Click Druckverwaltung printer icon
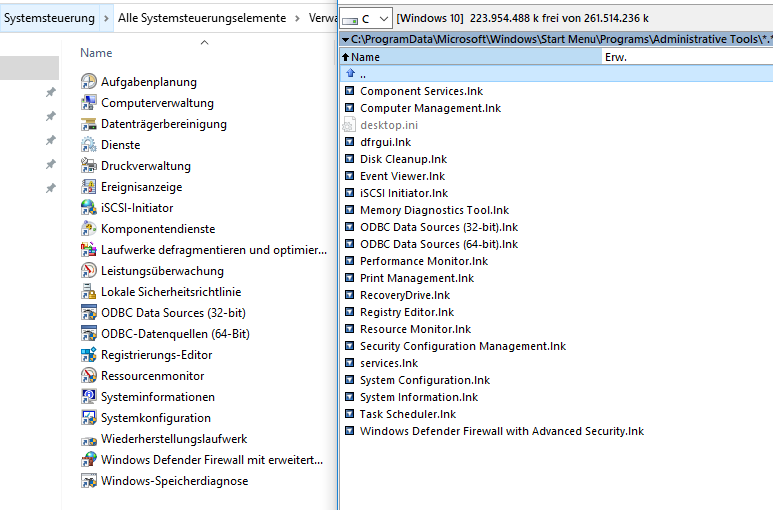 tap(89, 166)
